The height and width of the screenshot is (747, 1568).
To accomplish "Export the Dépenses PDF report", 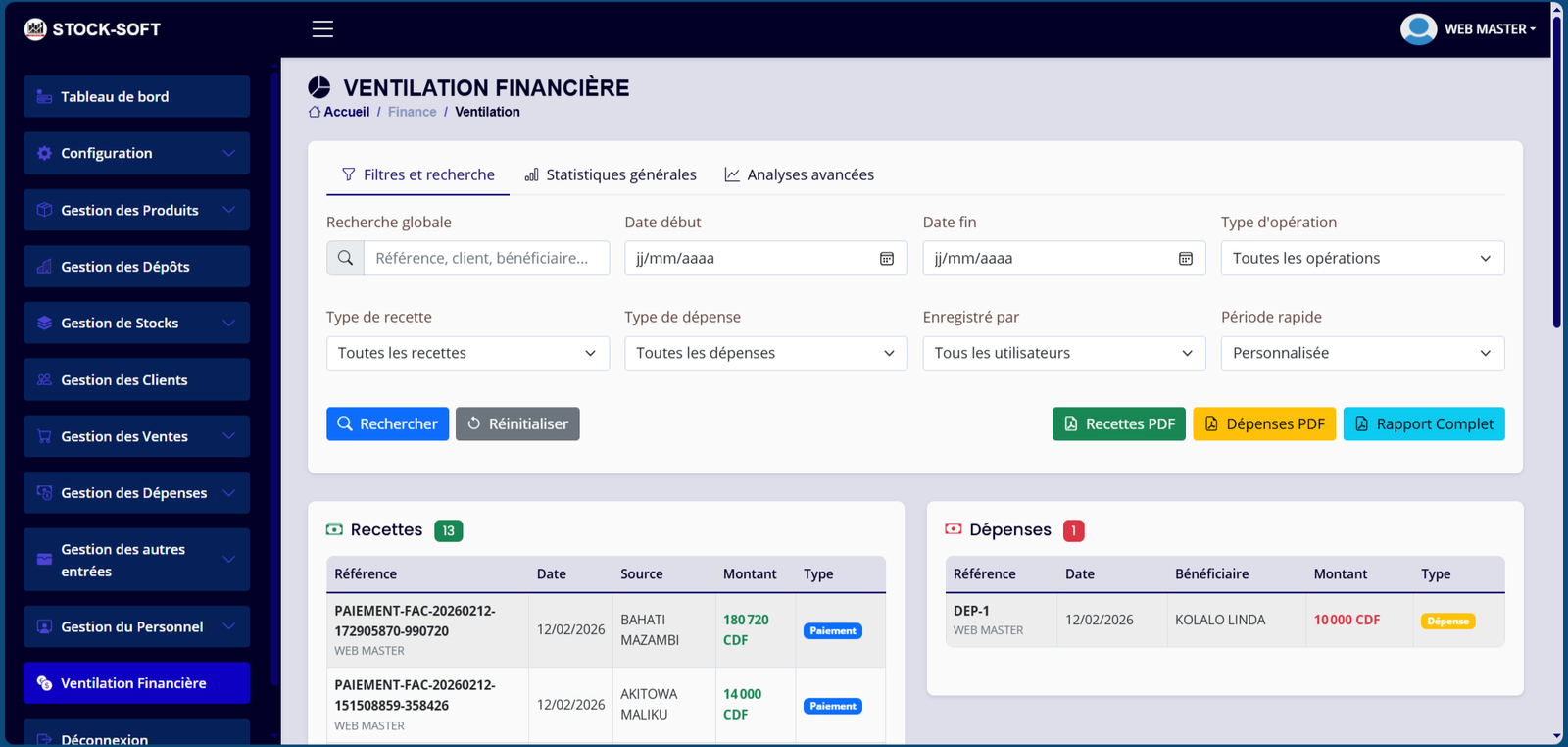I will (1263, 423).
